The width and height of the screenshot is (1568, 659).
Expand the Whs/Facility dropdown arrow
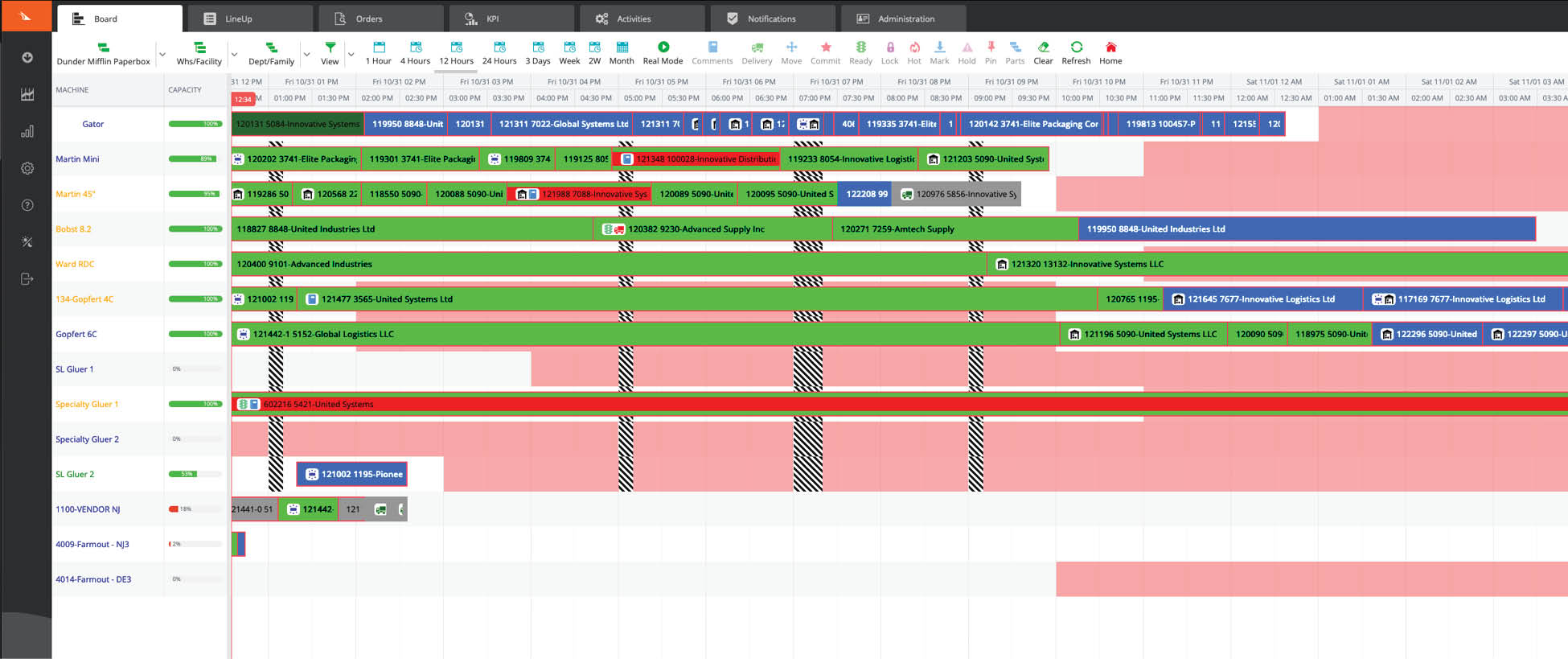(x=234, y=55)
